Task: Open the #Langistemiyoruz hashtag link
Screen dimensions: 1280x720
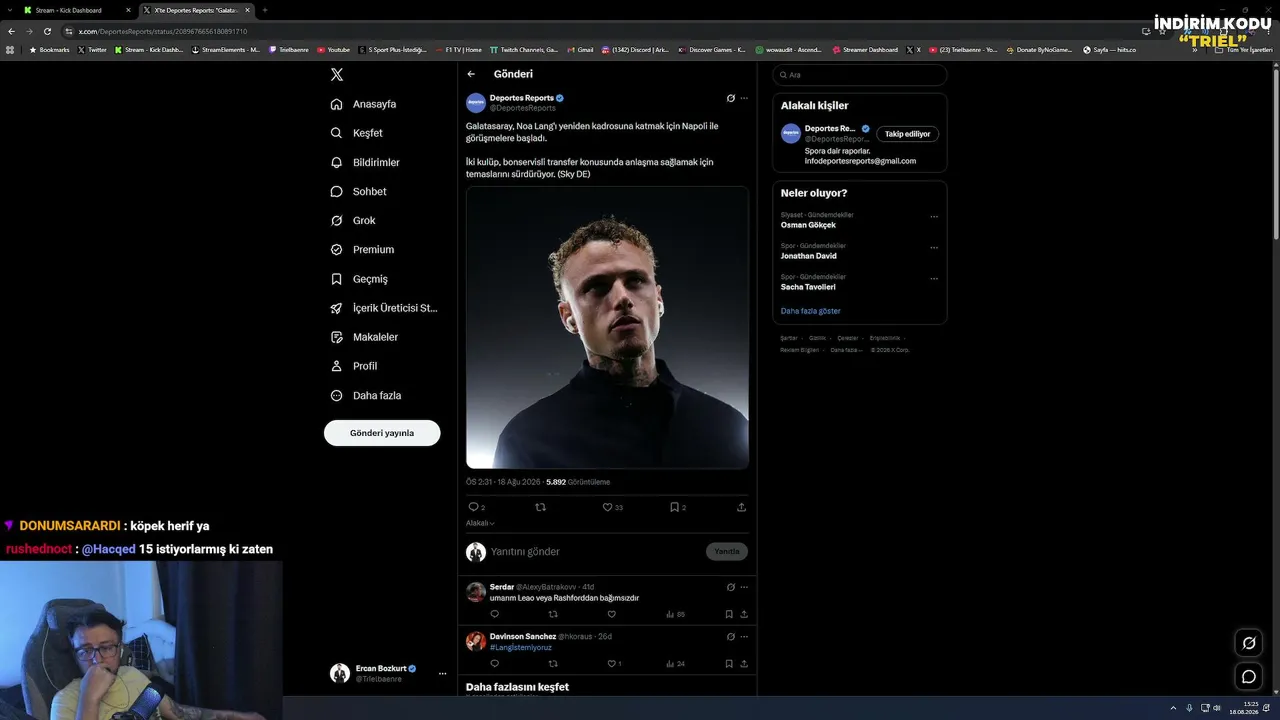Action: (521, 648)
